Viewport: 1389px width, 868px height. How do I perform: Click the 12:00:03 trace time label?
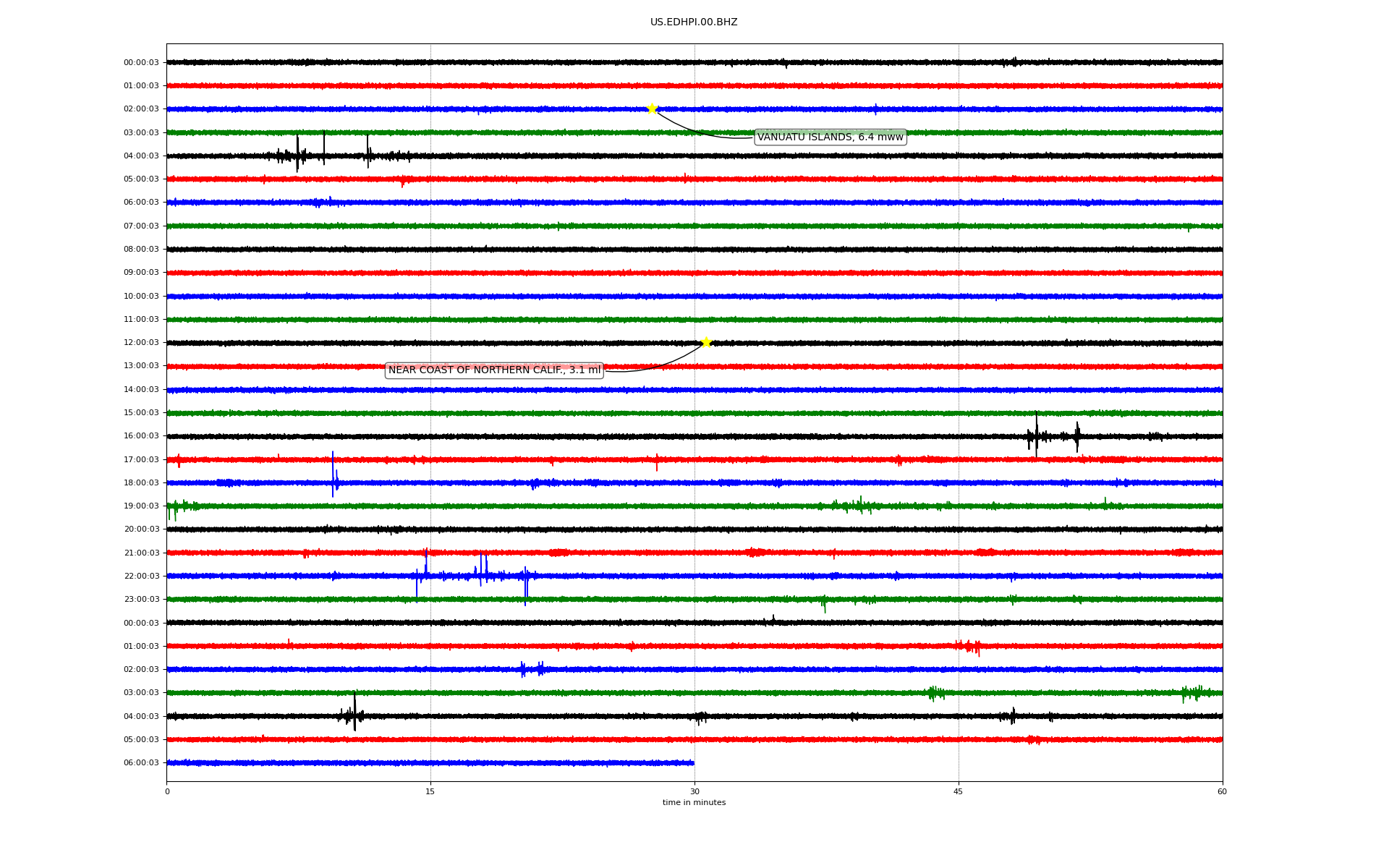point(141,343)
